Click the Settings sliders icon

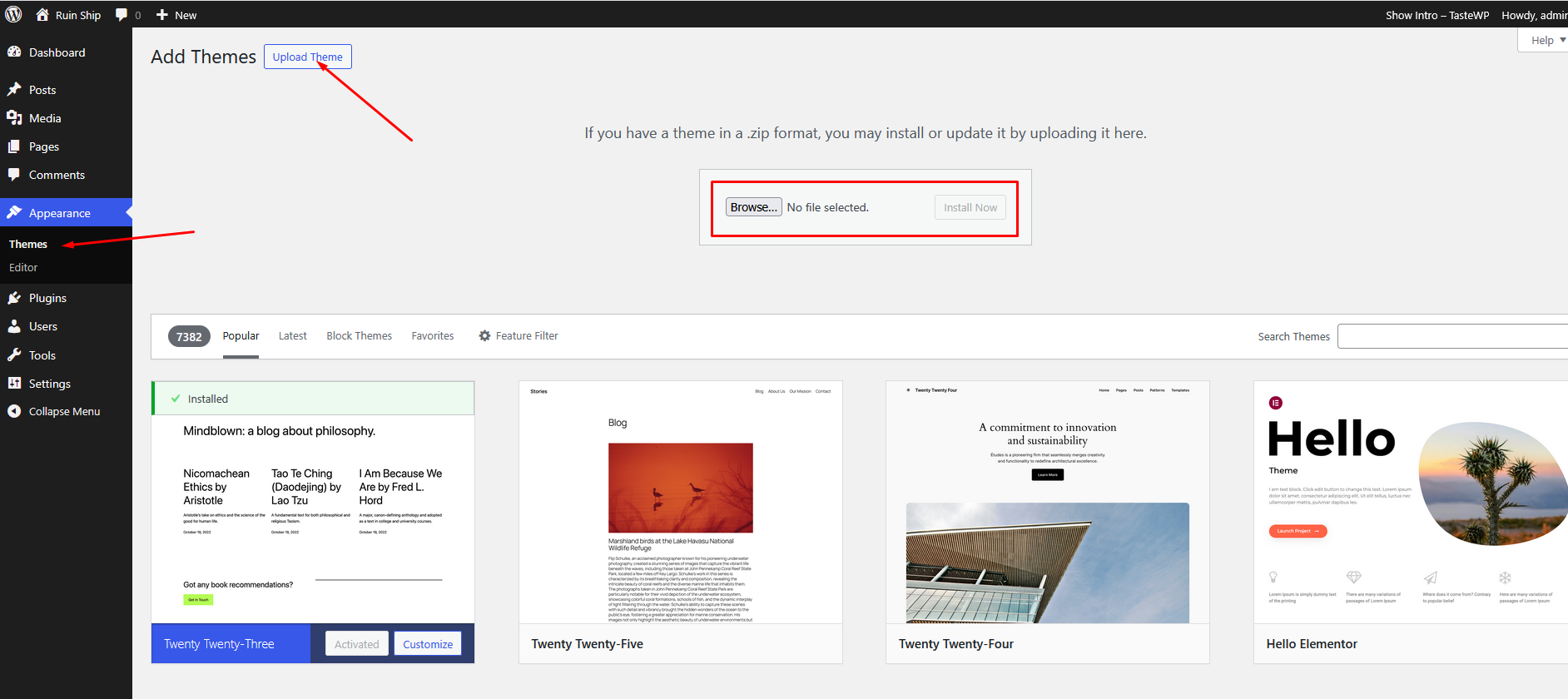pos(14,383)
